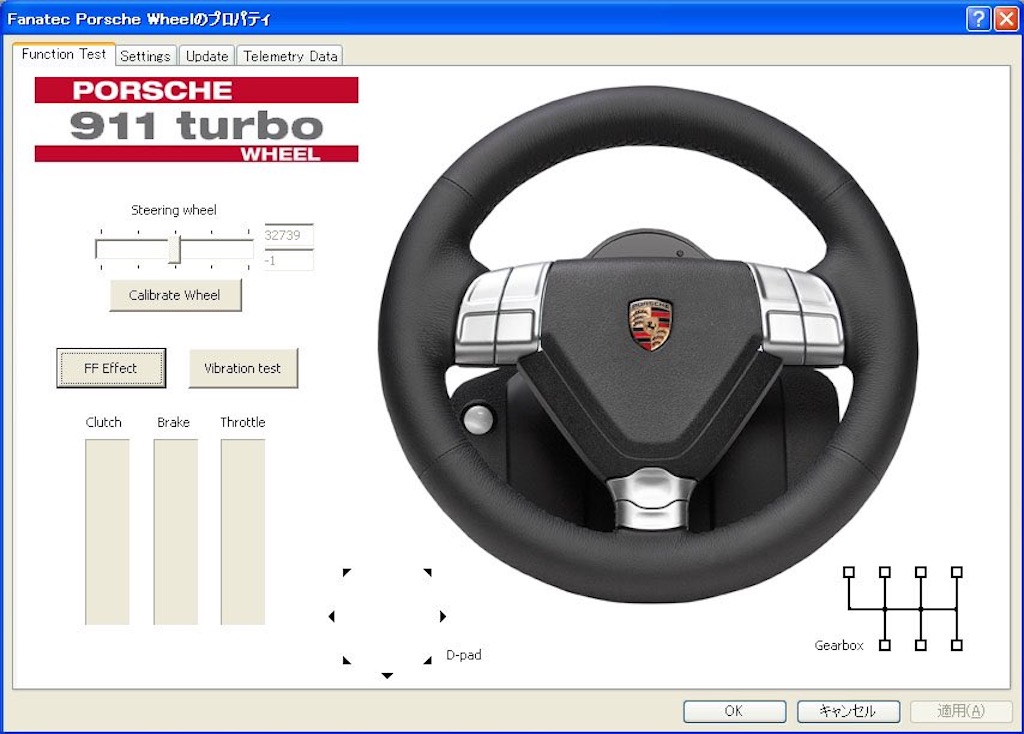Select the Function Test tab

(x=63, y=54)
